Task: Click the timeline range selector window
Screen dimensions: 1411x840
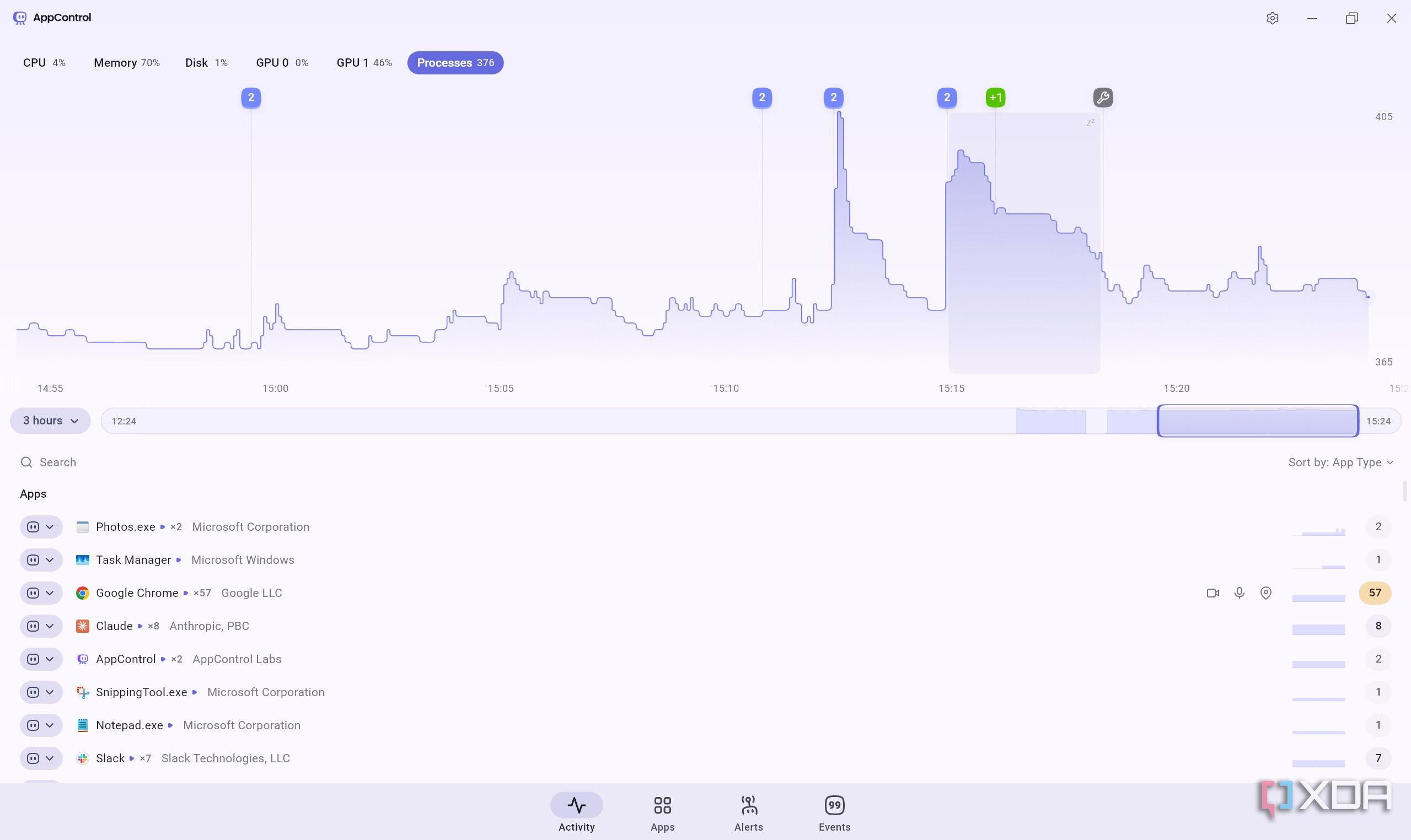Action: [1258, 421]
